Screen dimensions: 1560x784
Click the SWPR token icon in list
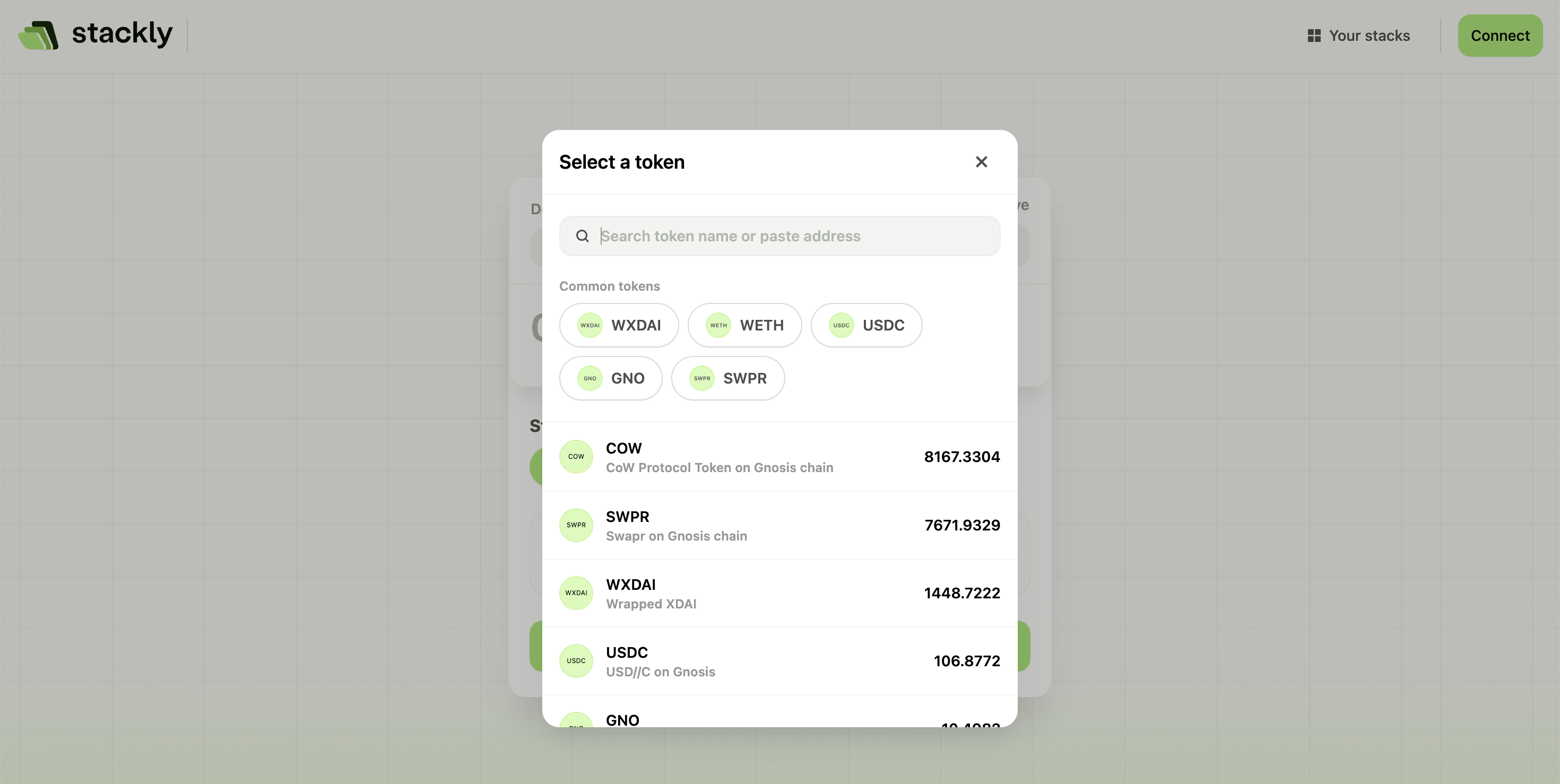click(x=576, y=525)
